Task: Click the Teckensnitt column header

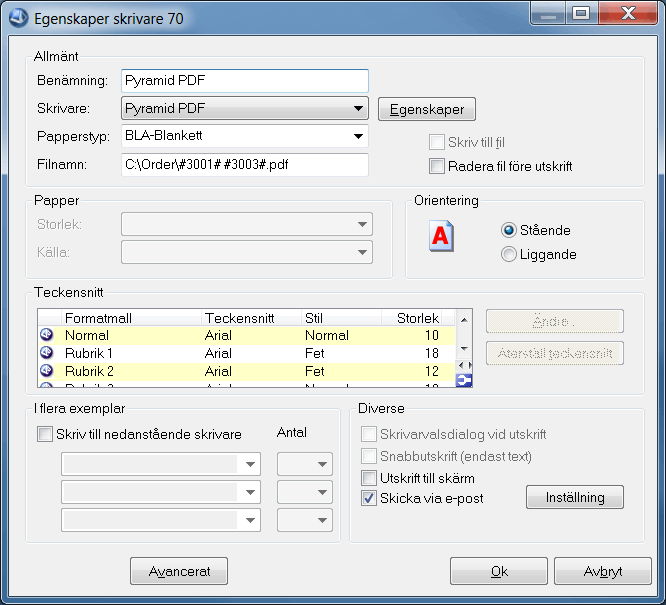Action: click(x=251, y=318)
